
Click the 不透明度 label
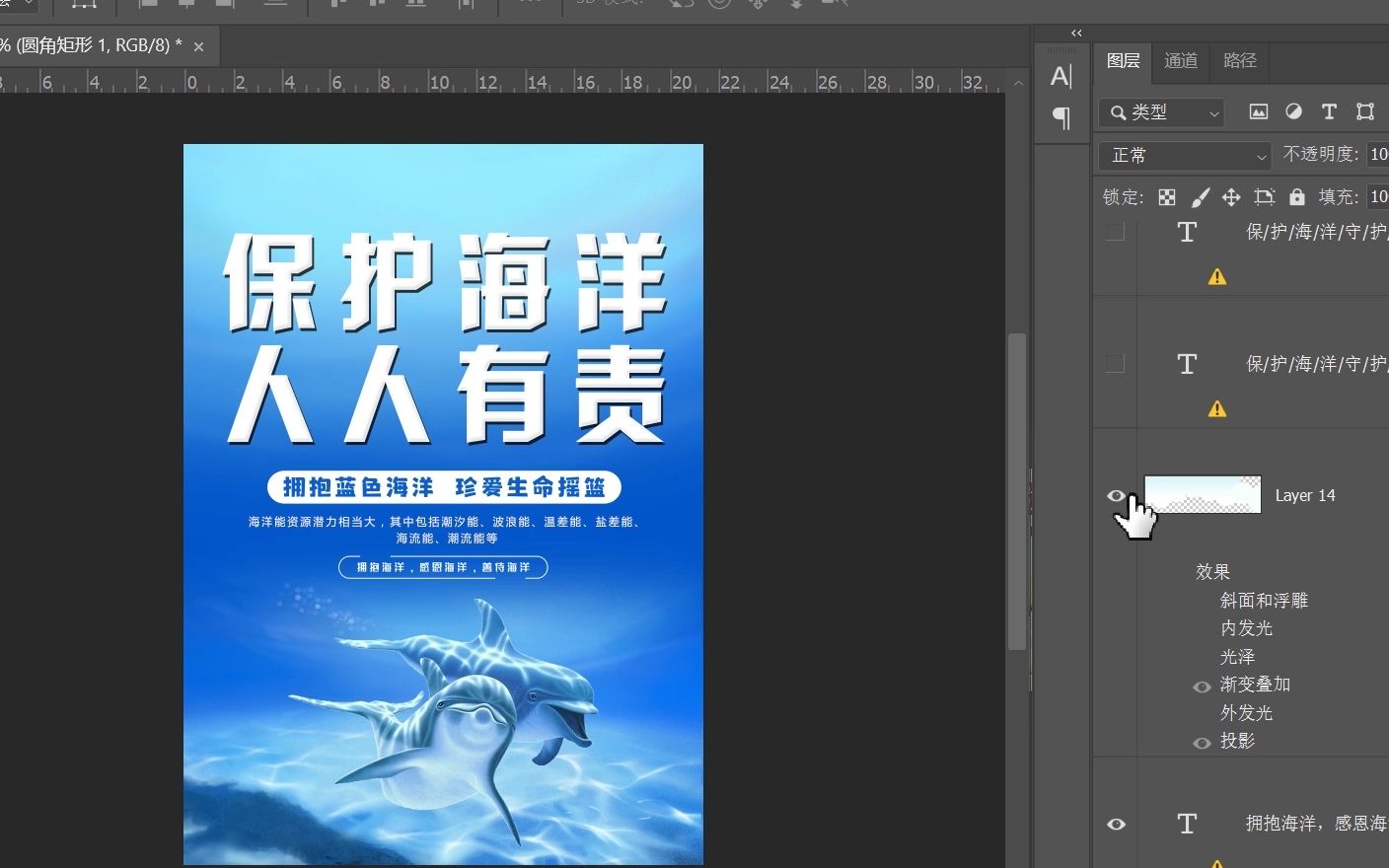coord(1321,154)
